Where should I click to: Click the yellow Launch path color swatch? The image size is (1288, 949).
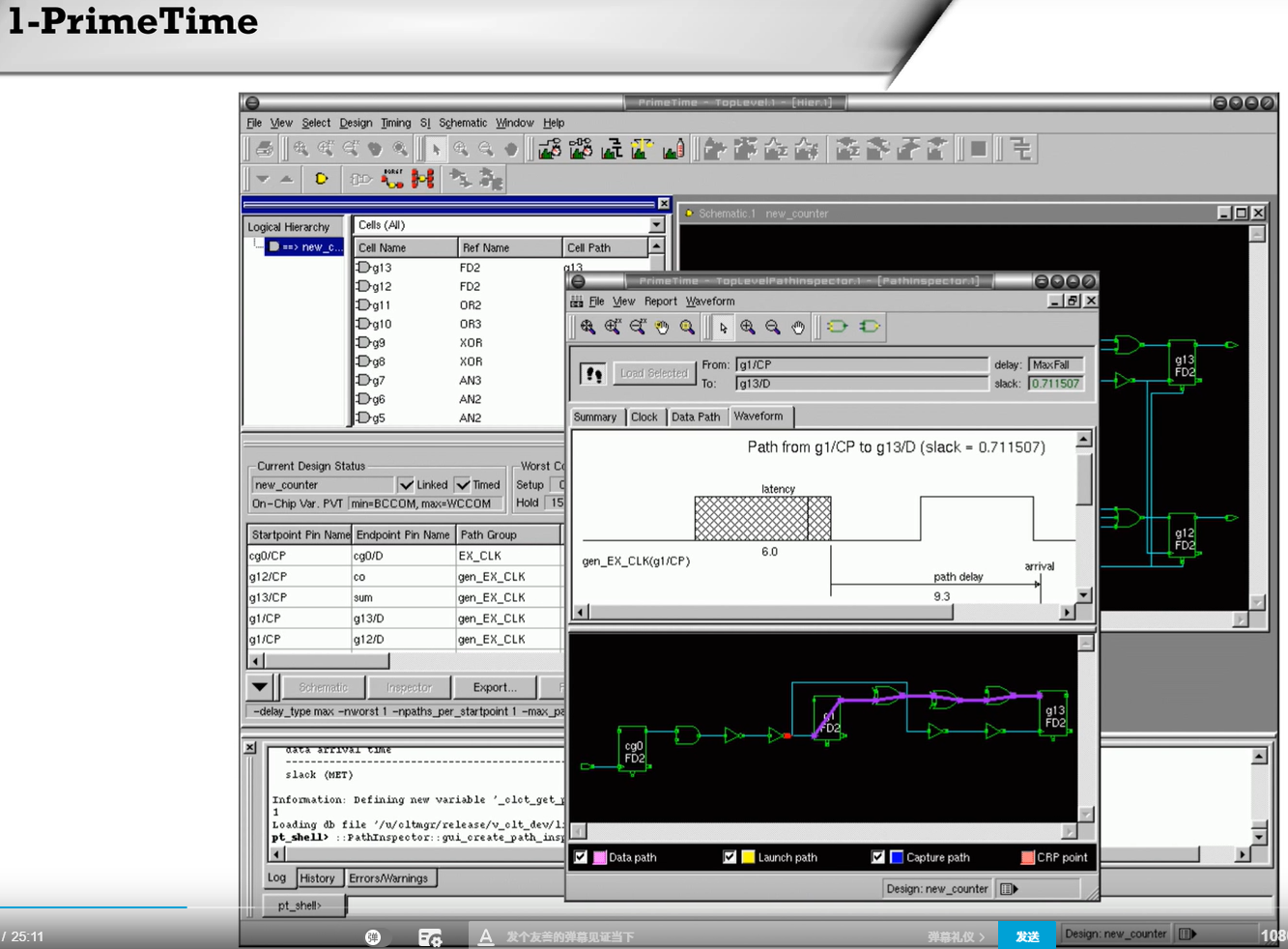click(748, 857)
